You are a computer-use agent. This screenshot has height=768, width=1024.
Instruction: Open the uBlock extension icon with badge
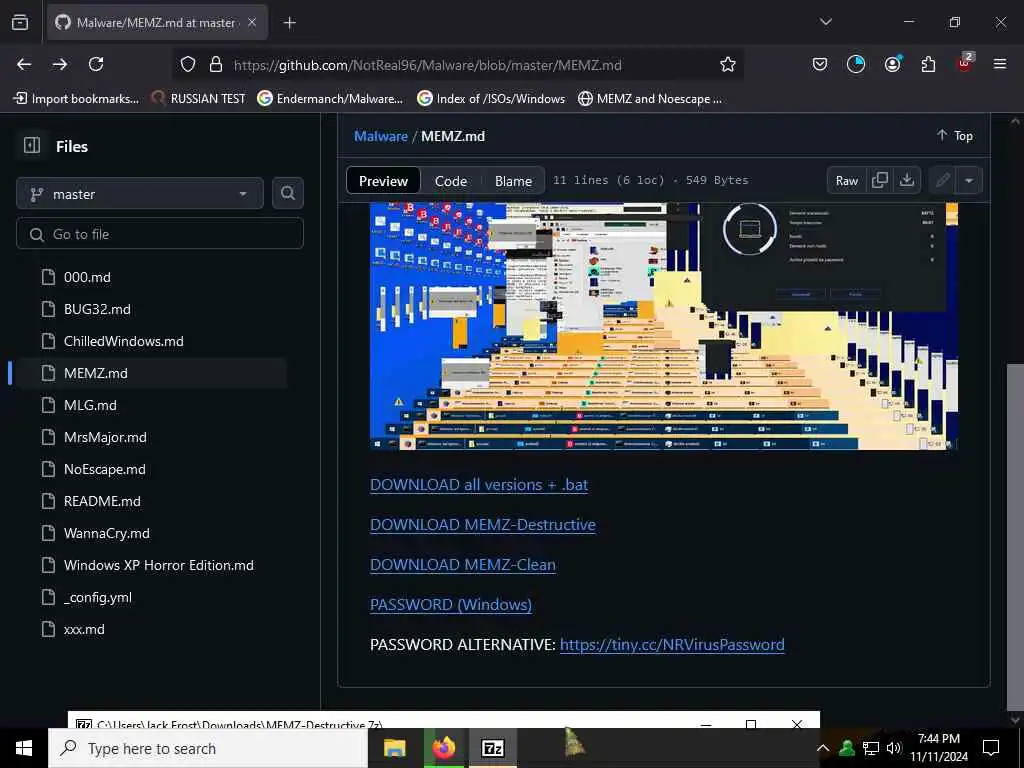point(965,63)
